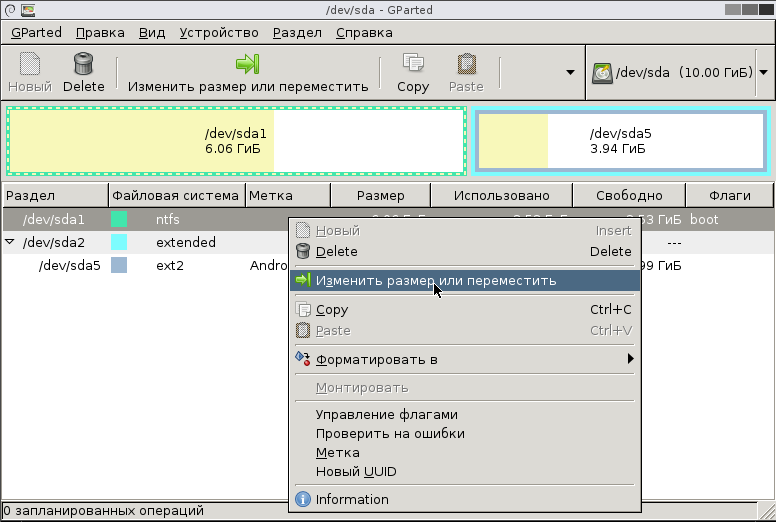Sort by the 'Метка' column header
This screenshot has height=522, width=776.
(x=288, y=195)
